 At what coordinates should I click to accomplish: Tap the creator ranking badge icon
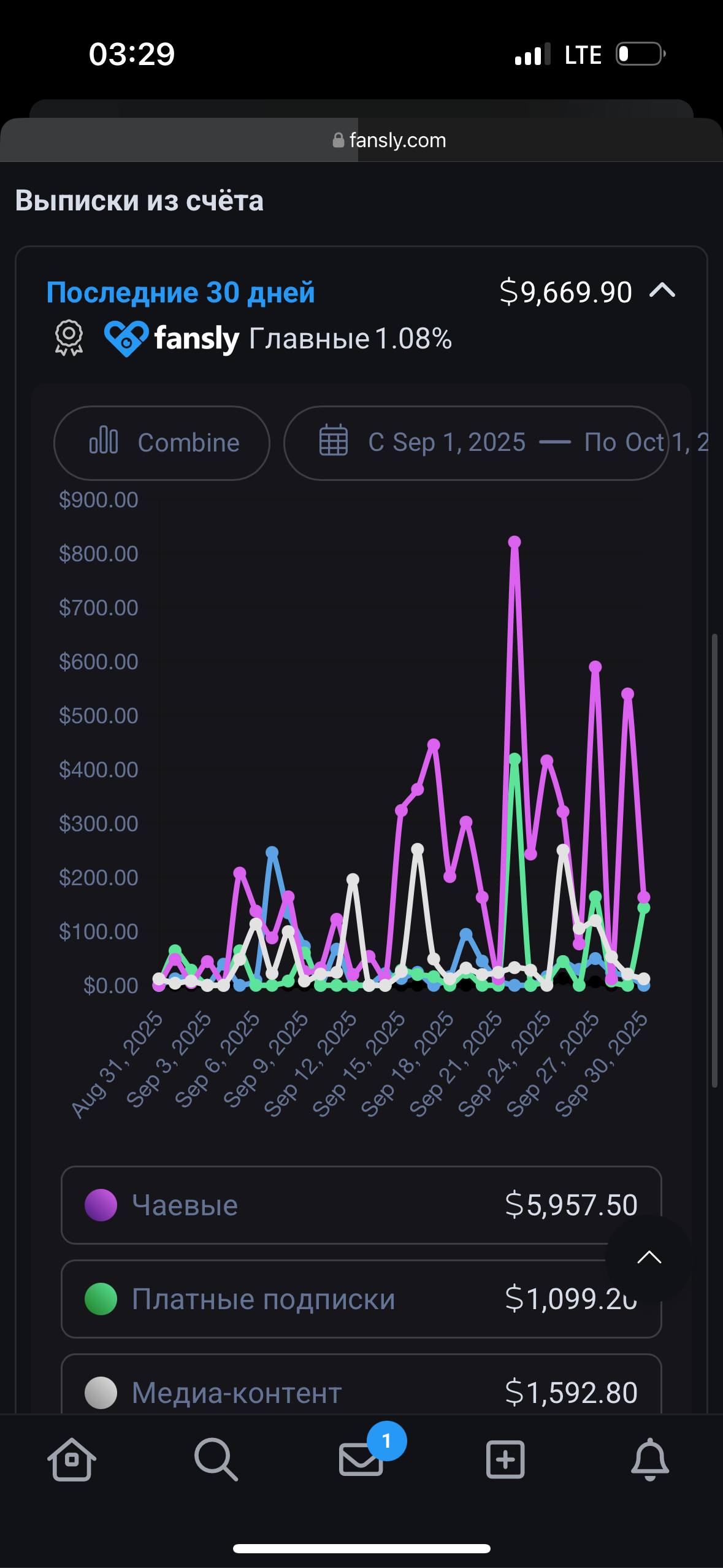(69, 338)
